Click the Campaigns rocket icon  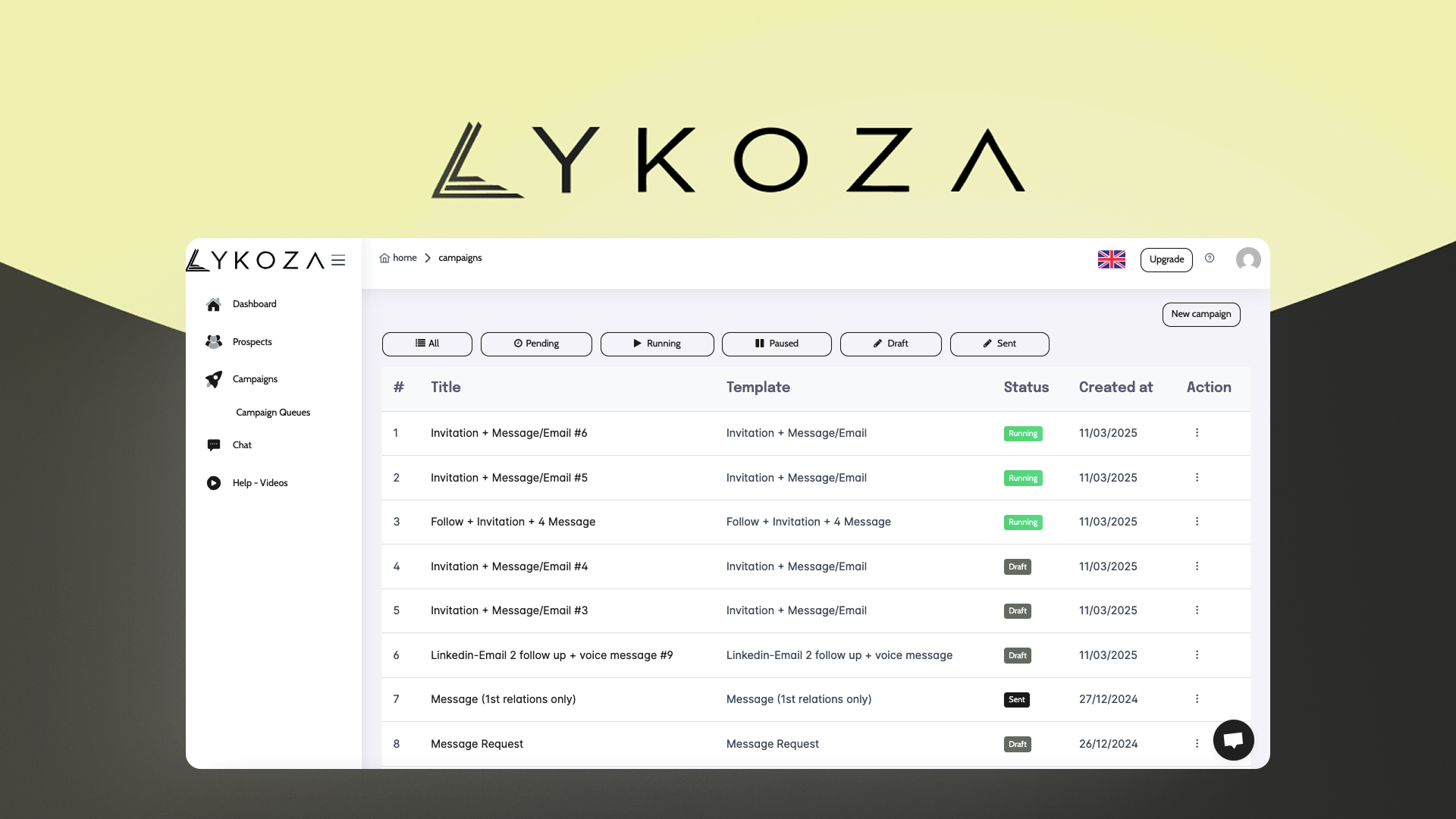click(x=214, y=379)
